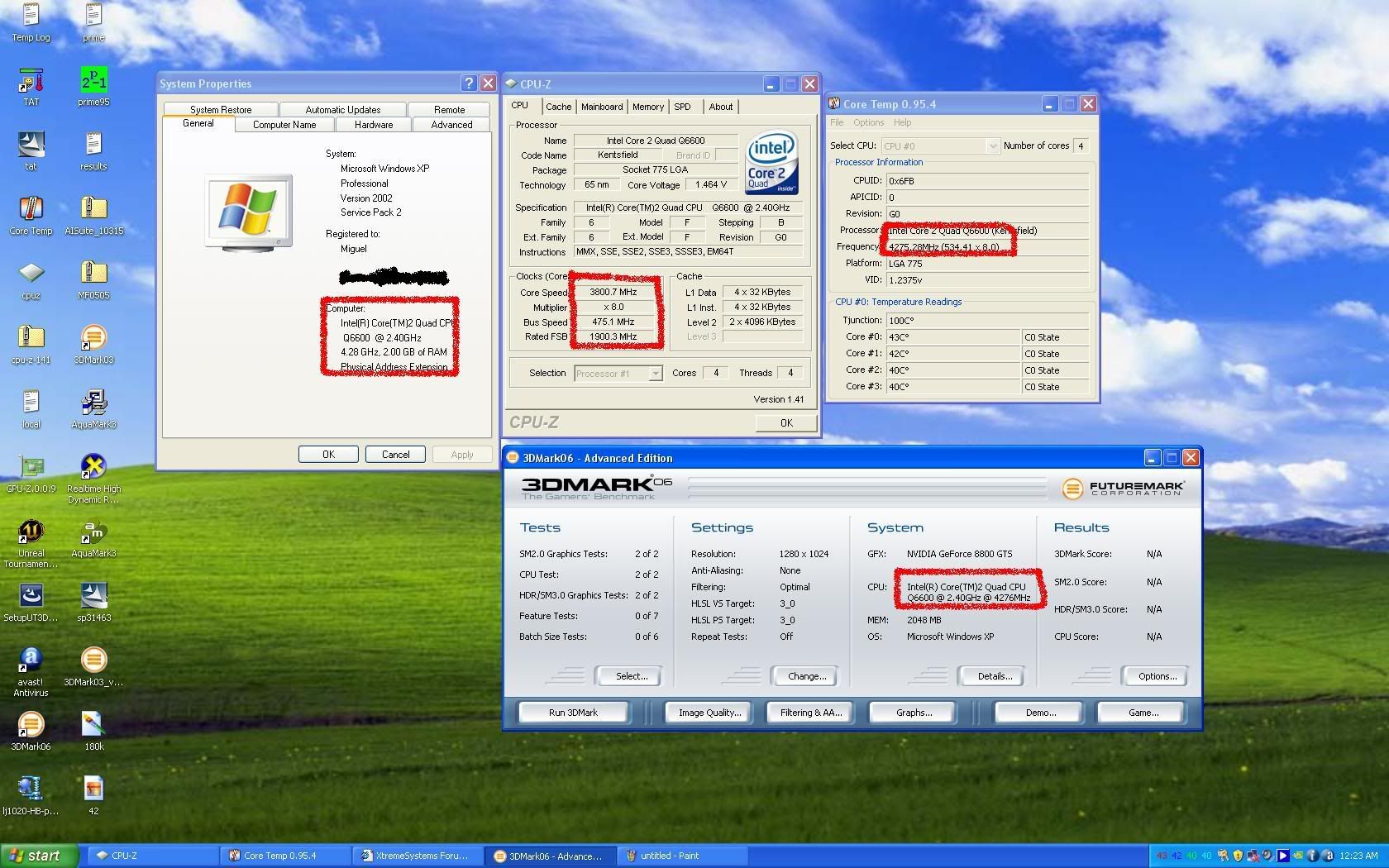Expand the Select CPU dropdown in Core Temp
The image size is (1389, 868).
coord(992,146)
